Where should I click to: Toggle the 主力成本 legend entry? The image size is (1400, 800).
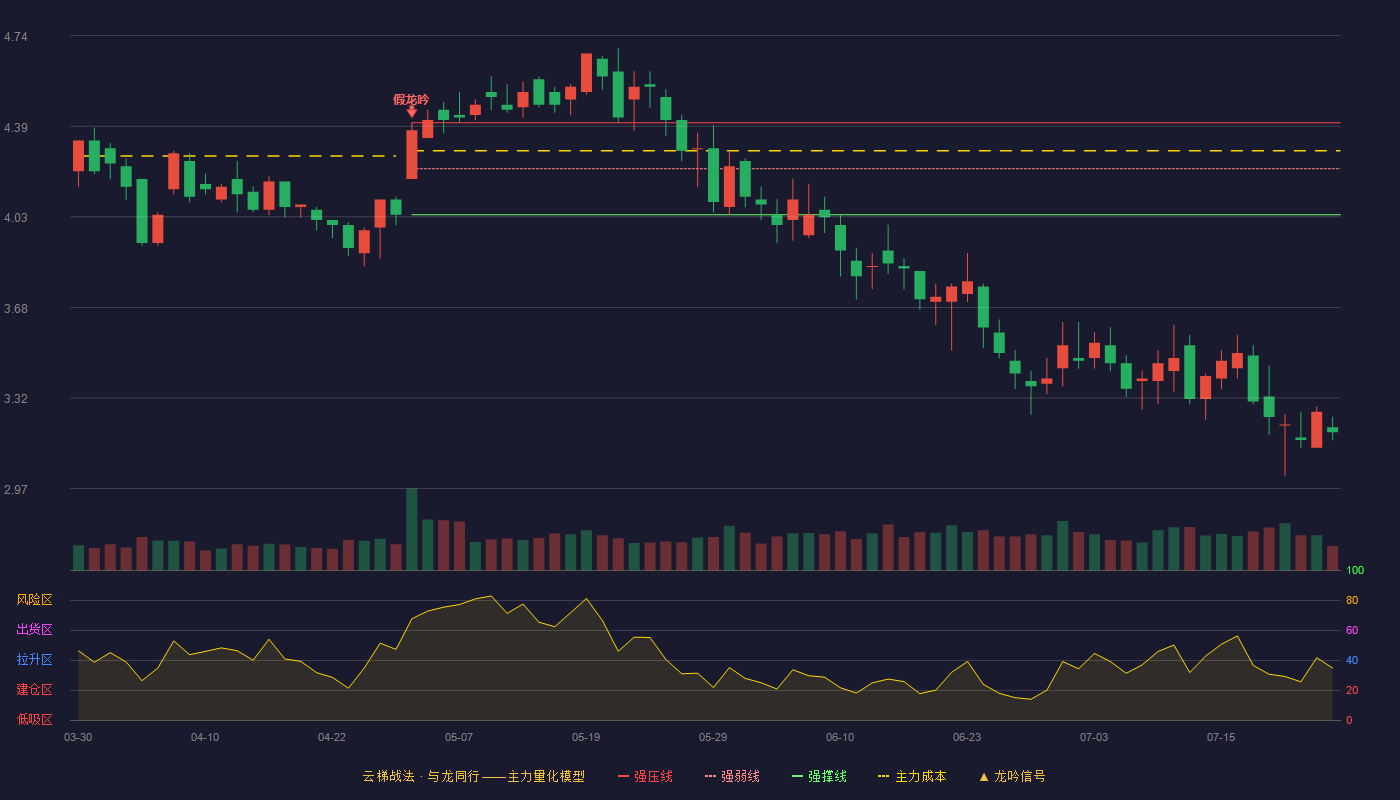point(911,776)
